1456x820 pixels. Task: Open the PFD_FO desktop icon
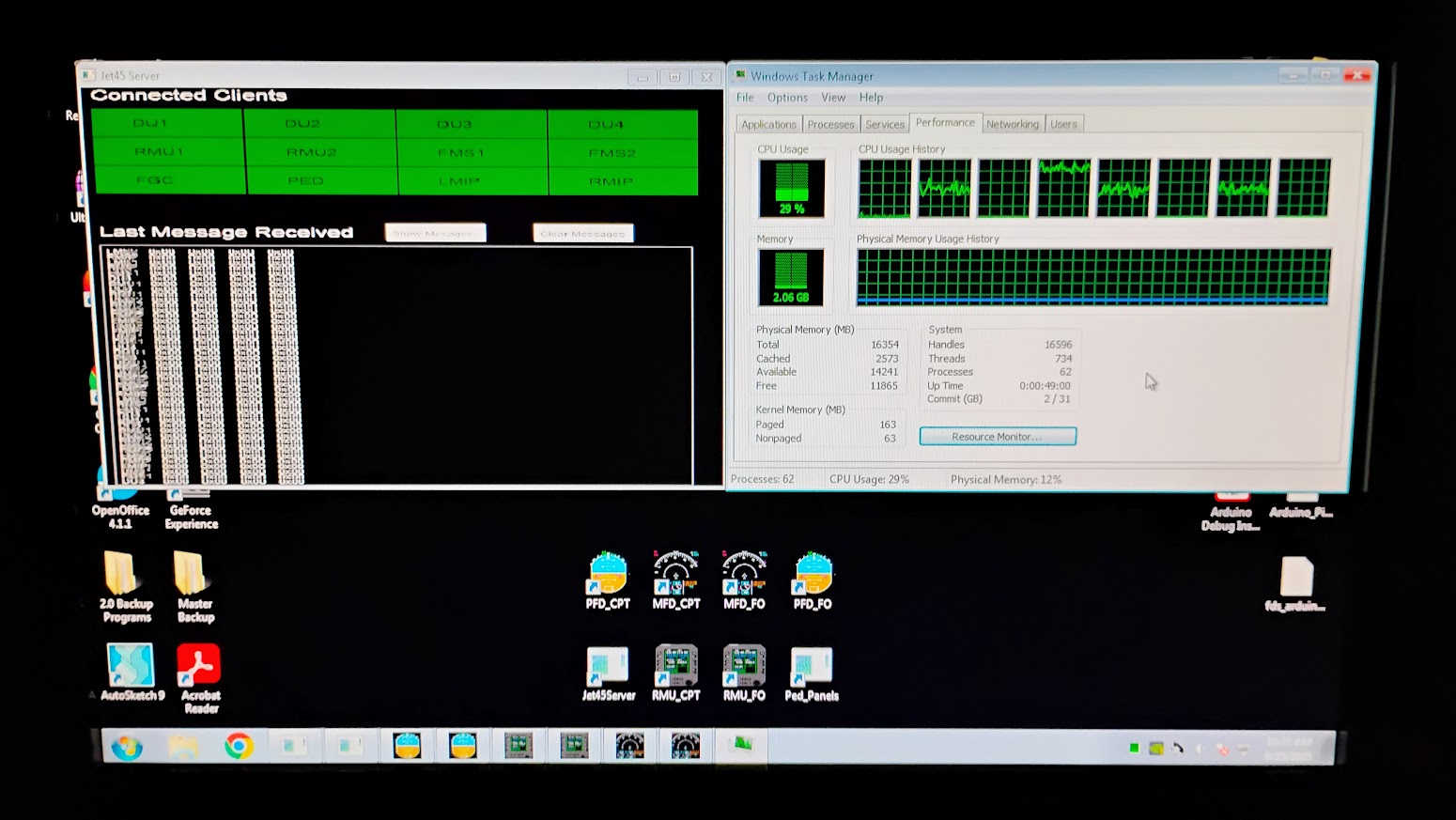pos(813,575)
